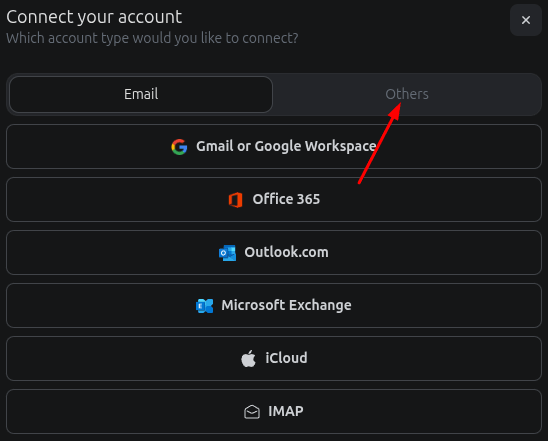Click the "Connect your account" heading

coord(94,17)
